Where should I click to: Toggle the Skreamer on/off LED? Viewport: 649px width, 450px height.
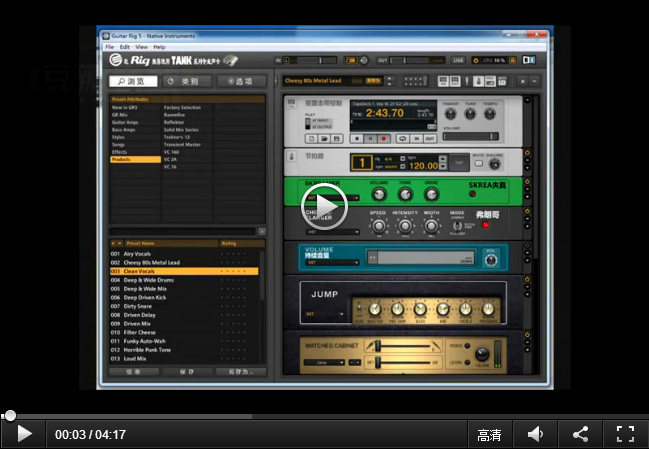(x=472, y=194)
